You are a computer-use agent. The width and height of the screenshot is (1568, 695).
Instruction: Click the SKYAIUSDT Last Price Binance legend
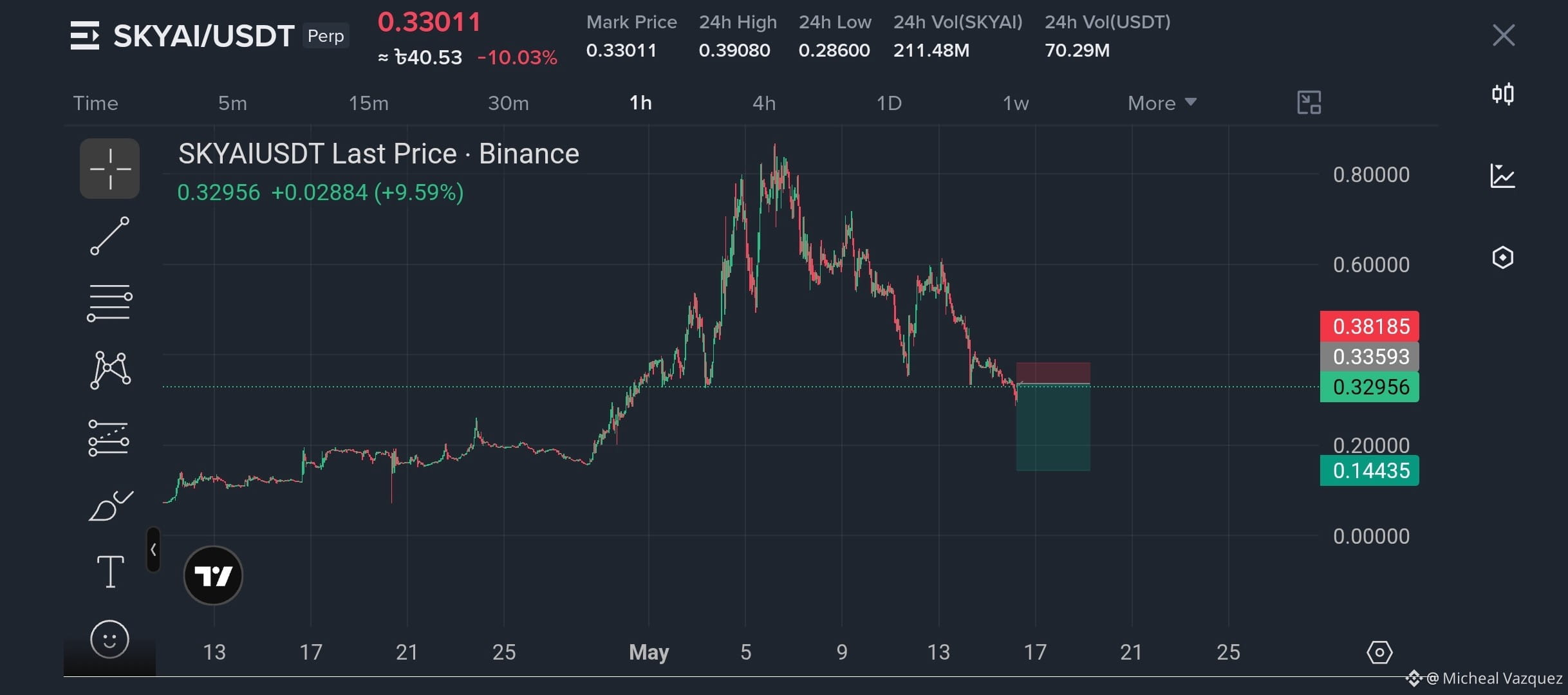click(378, 154)
